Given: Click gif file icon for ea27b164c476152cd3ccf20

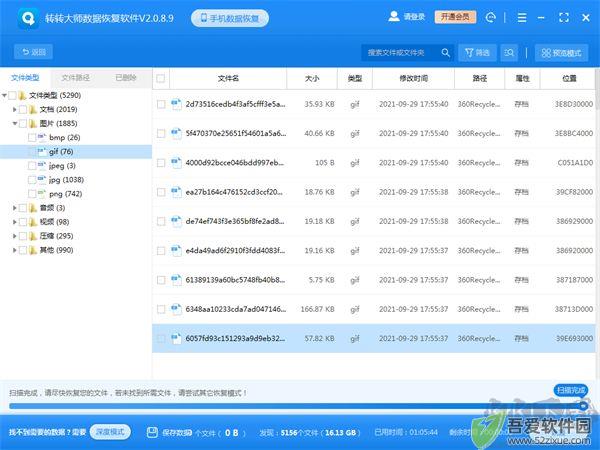Looking at the screenshot, I should [x=176, y=192].
